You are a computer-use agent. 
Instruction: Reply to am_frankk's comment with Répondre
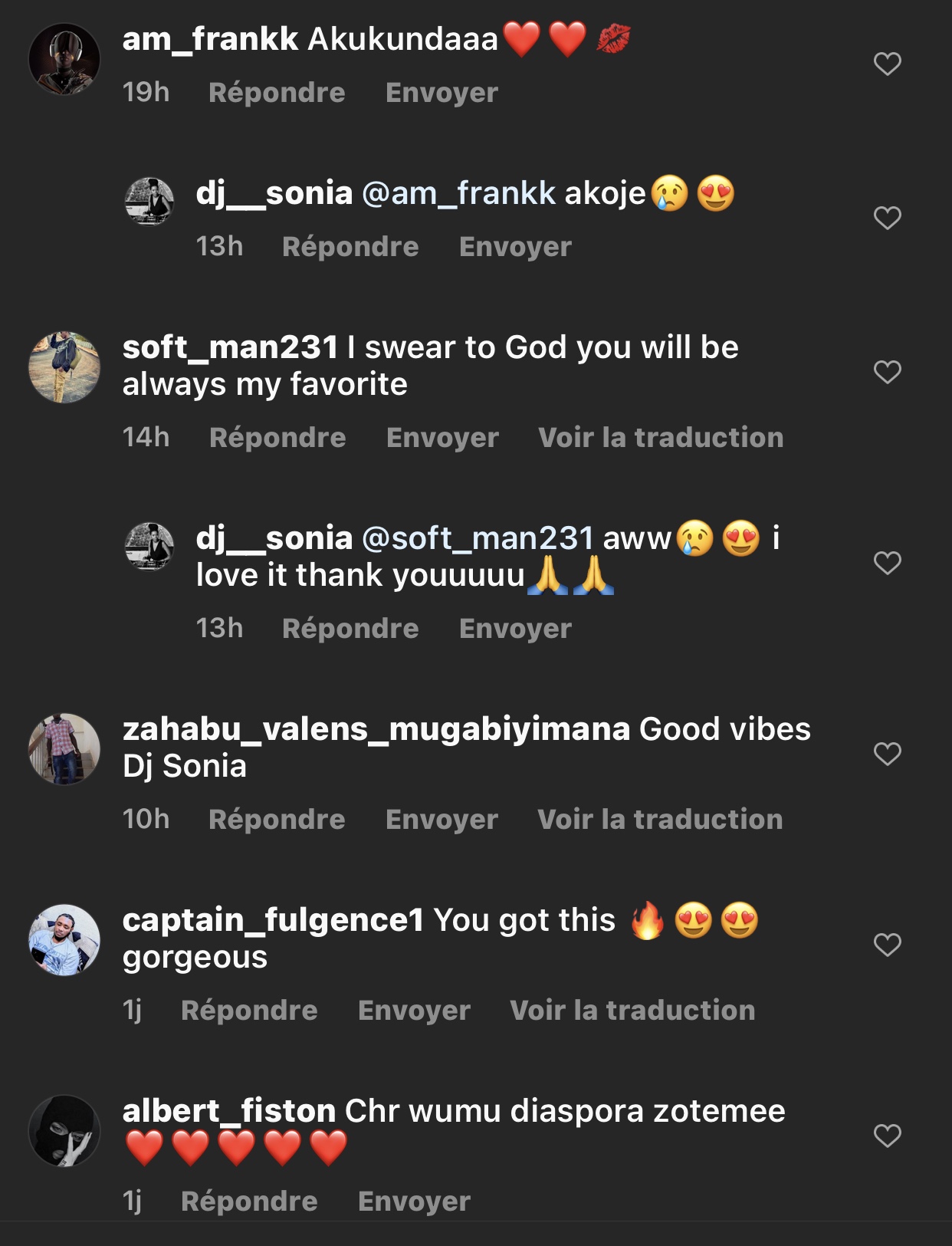tap(277, 93)
